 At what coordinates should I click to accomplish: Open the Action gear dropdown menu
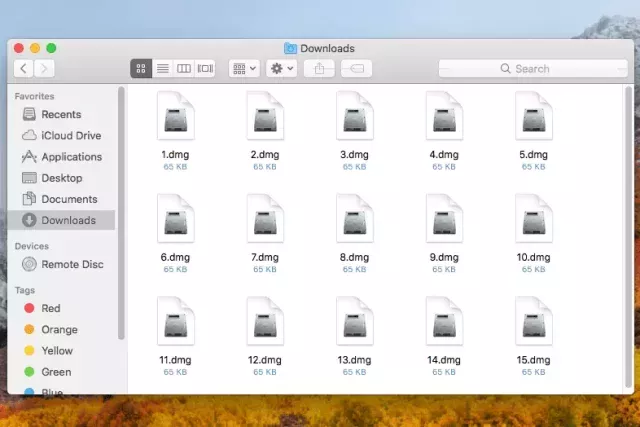click(282, 68)
